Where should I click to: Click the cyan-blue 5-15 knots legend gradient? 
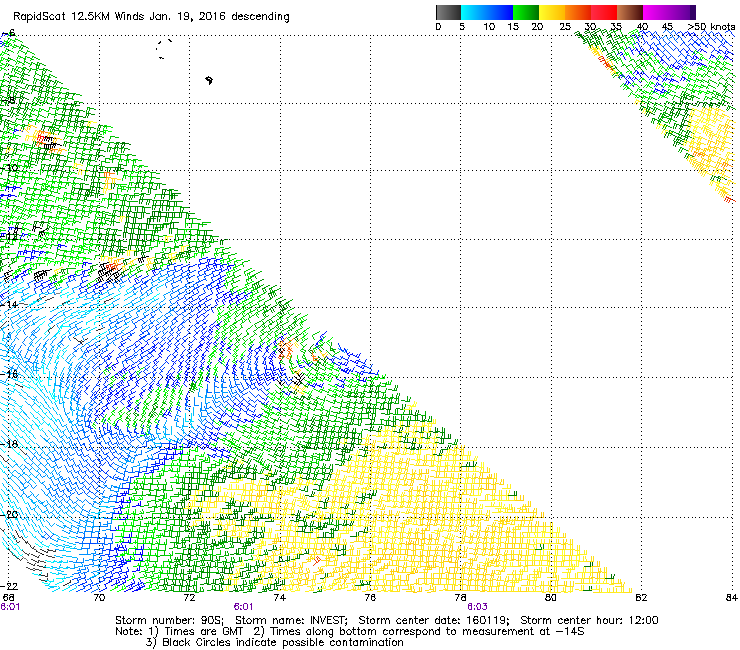[x=487, y=12]
